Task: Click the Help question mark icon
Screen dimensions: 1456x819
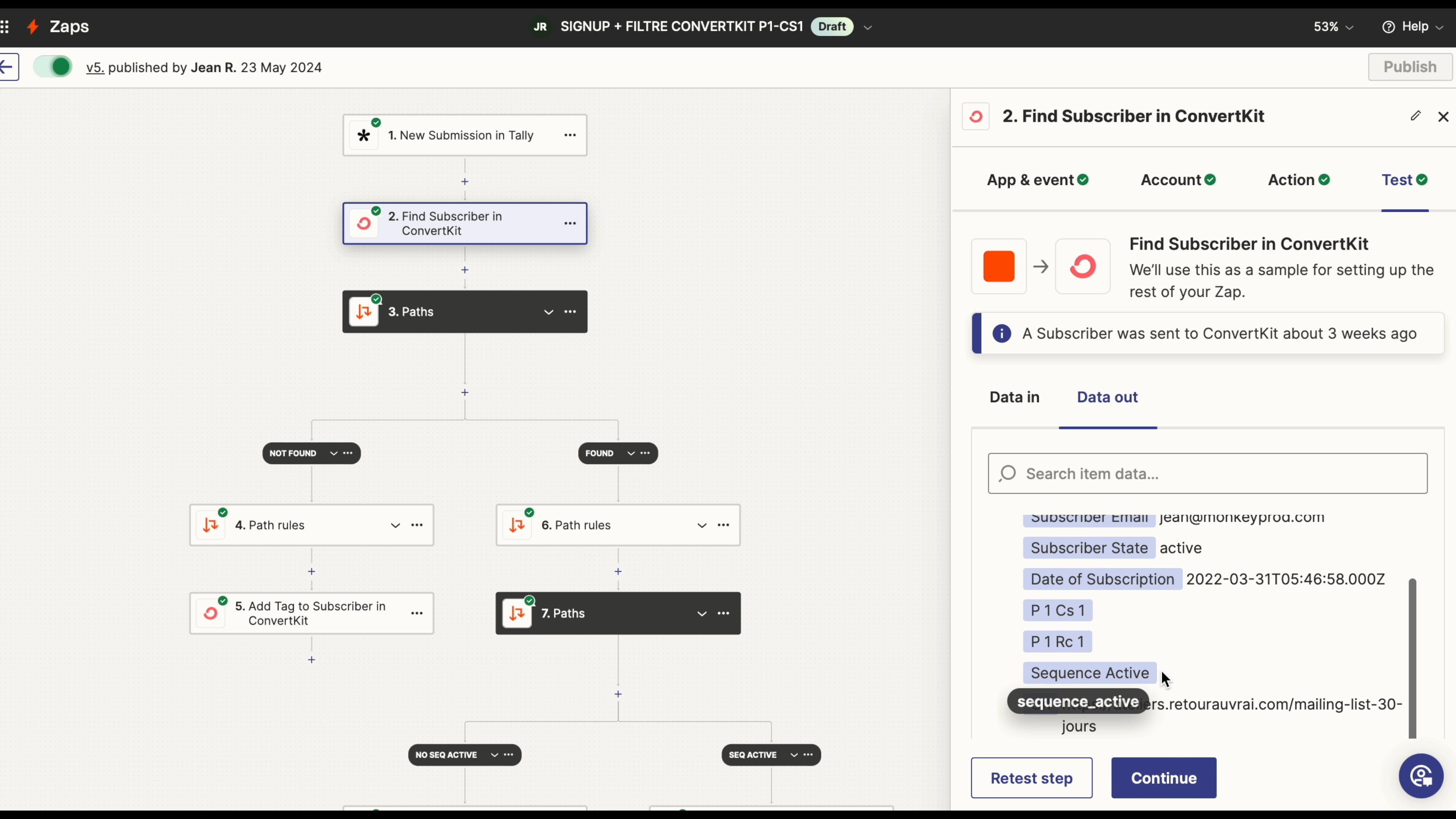Action: click(1388, 27)
